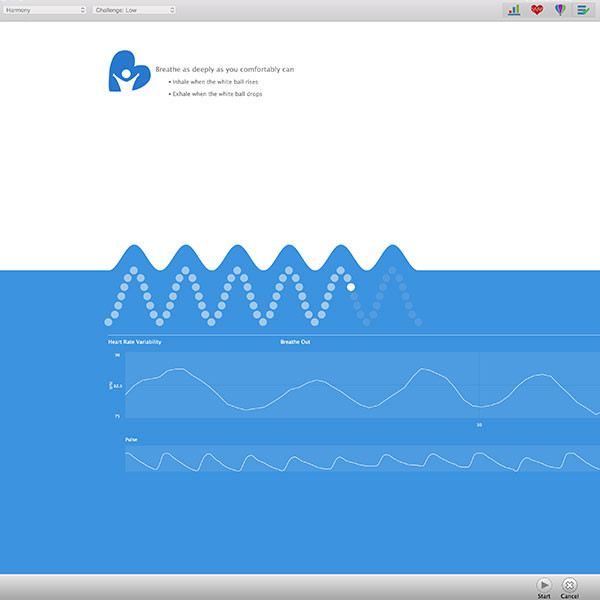Open the bar chart statistics view

pos(514,10)
